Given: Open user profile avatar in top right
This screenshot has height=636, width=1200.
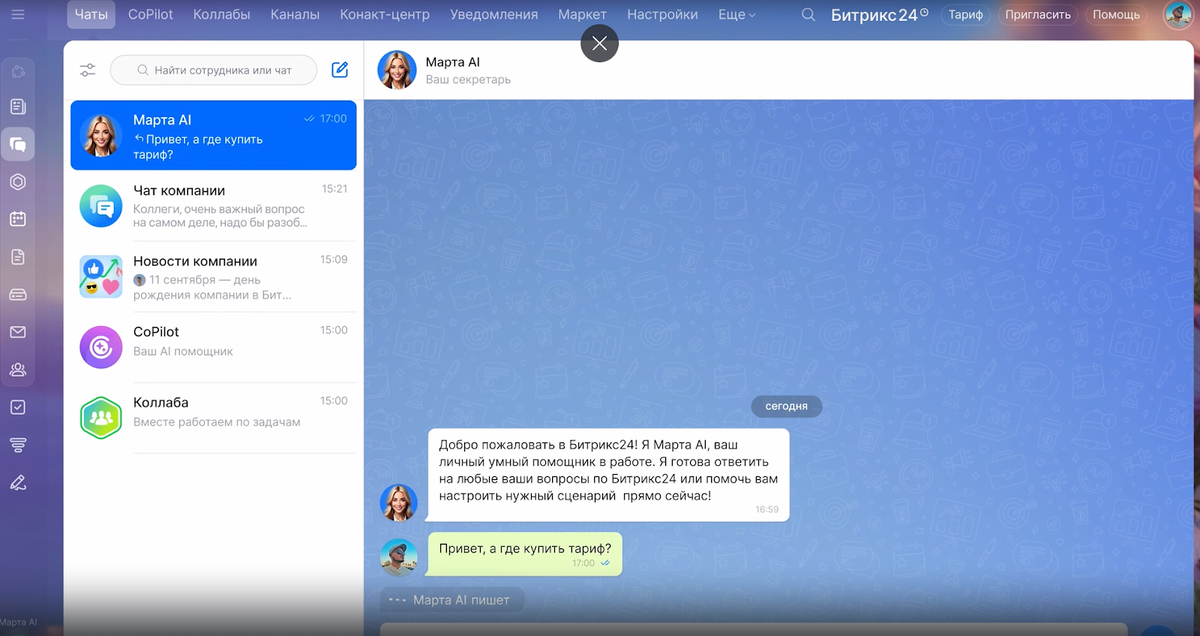Looking at the screenshot, I should click(1179, 15).
